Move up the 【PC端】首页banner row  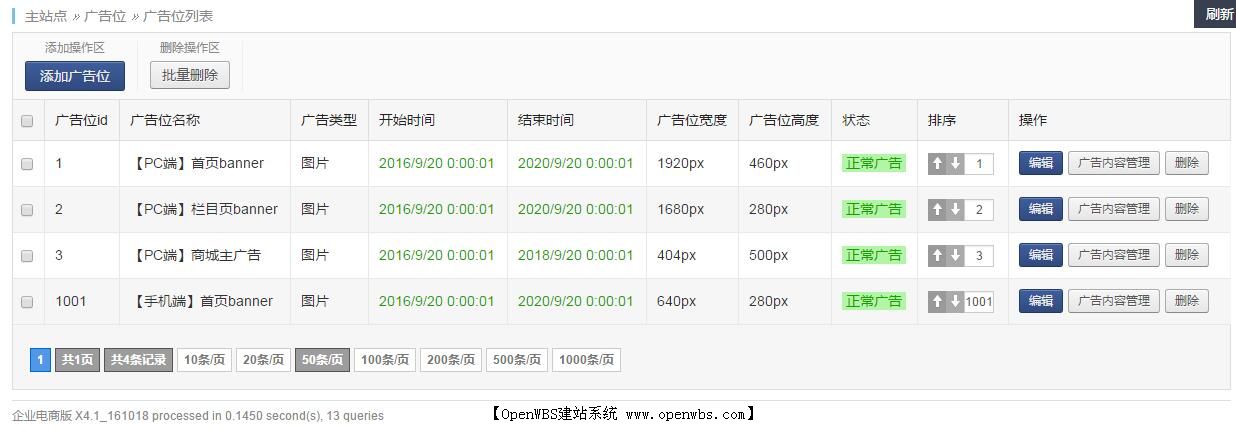[x=937, y=164]
